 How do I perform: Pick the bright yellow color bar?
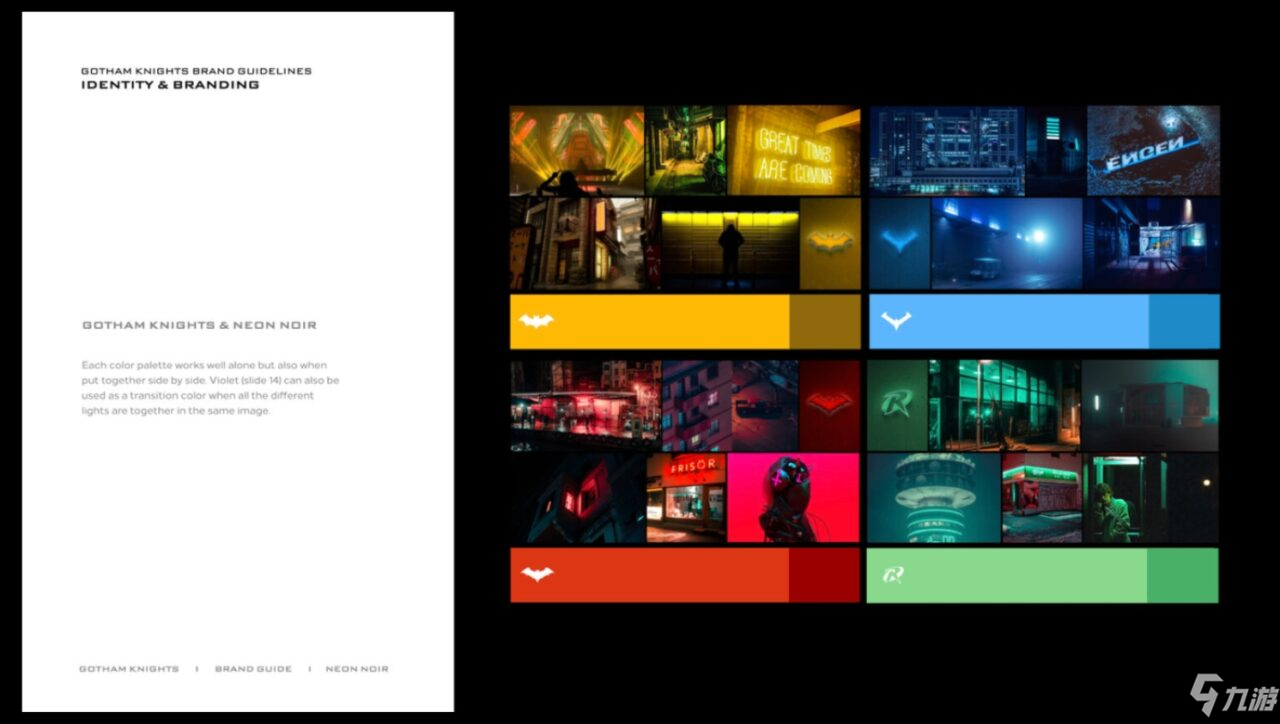(x=650, y=321)
